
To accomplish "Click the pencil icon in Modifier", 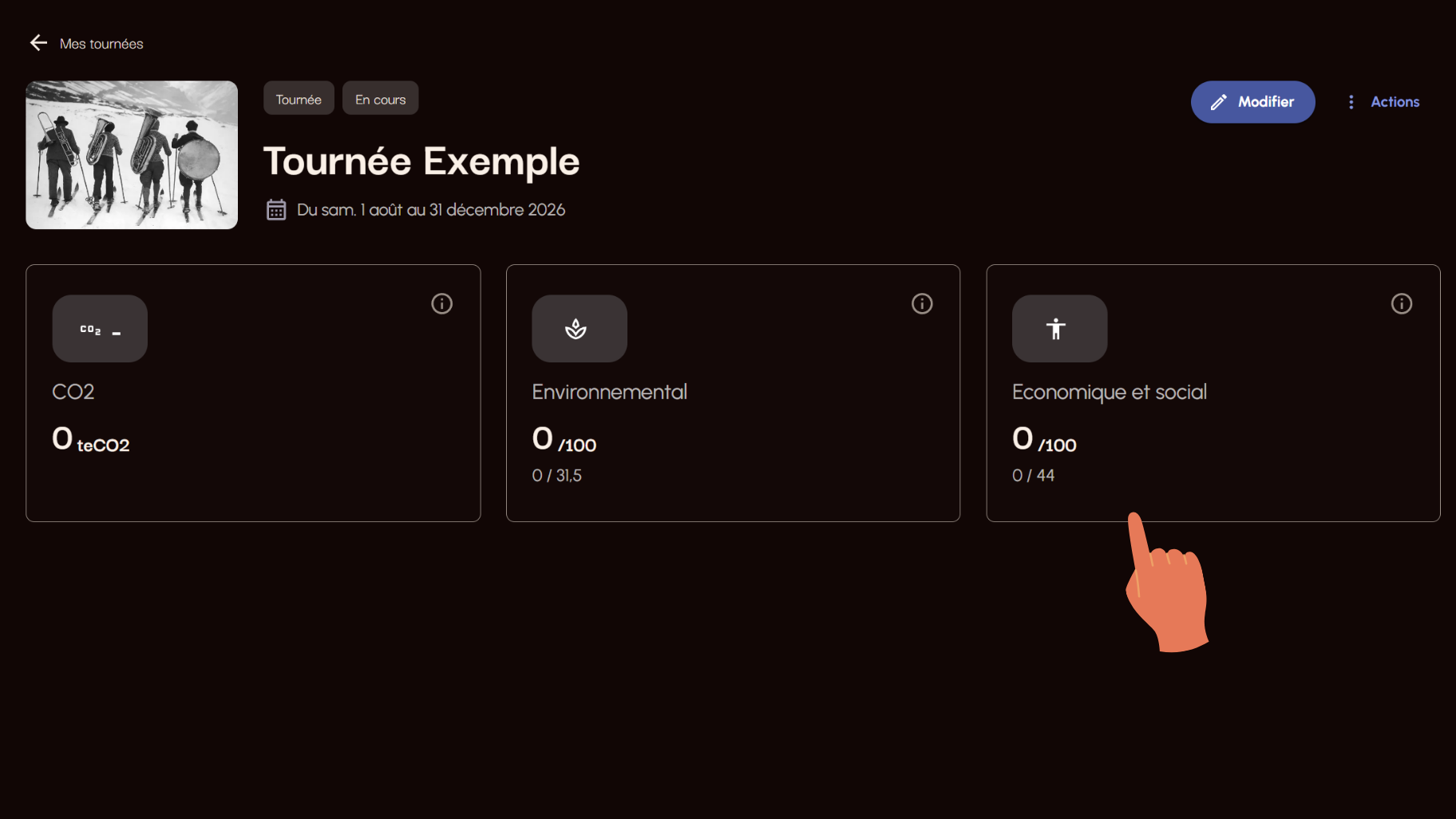I will pyautogui.click(x=1218, y=102).
